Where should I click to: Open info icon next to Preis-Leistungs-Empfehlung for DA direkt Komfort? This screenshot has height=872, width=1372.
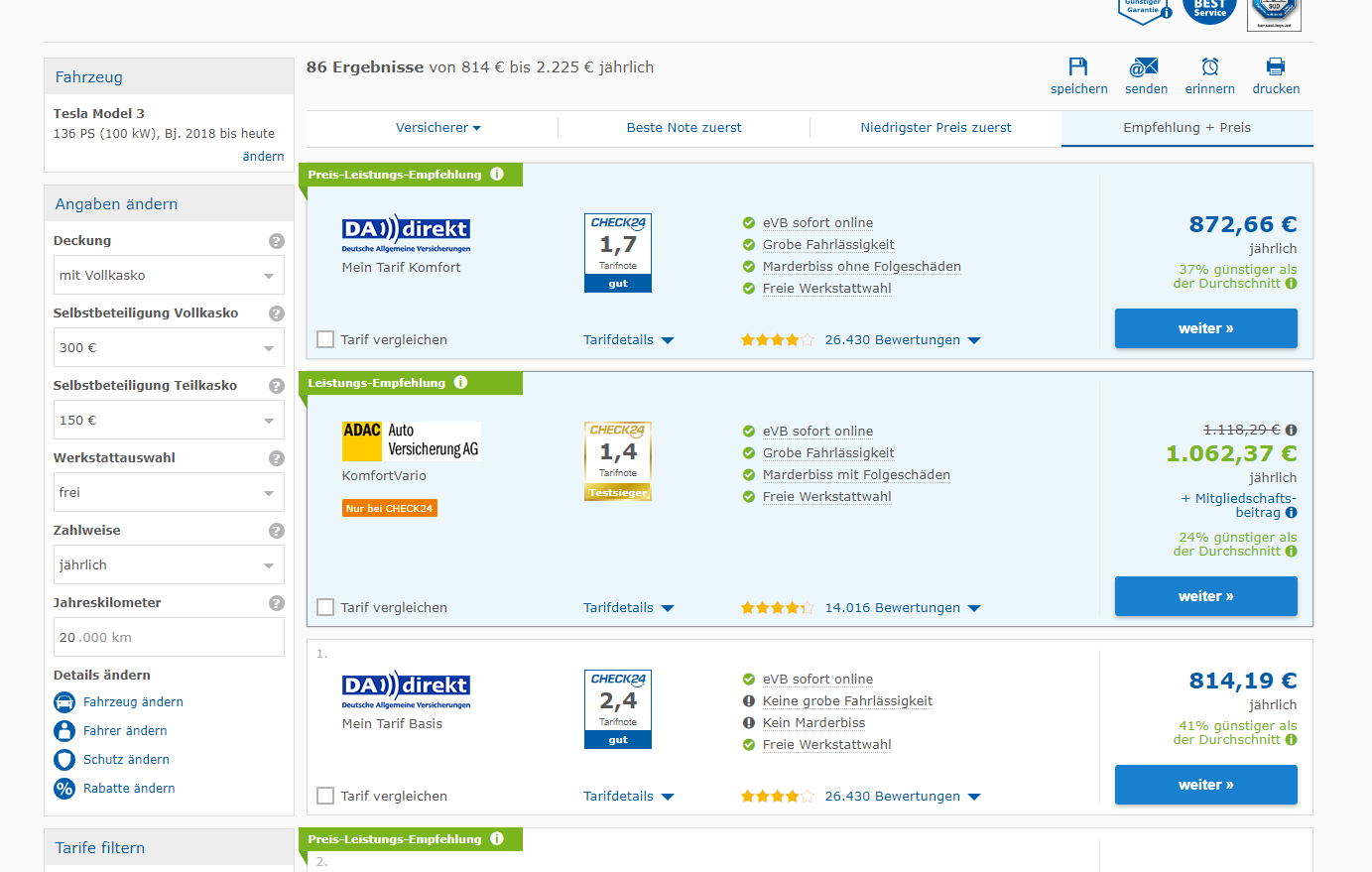[x=497, y=174]
